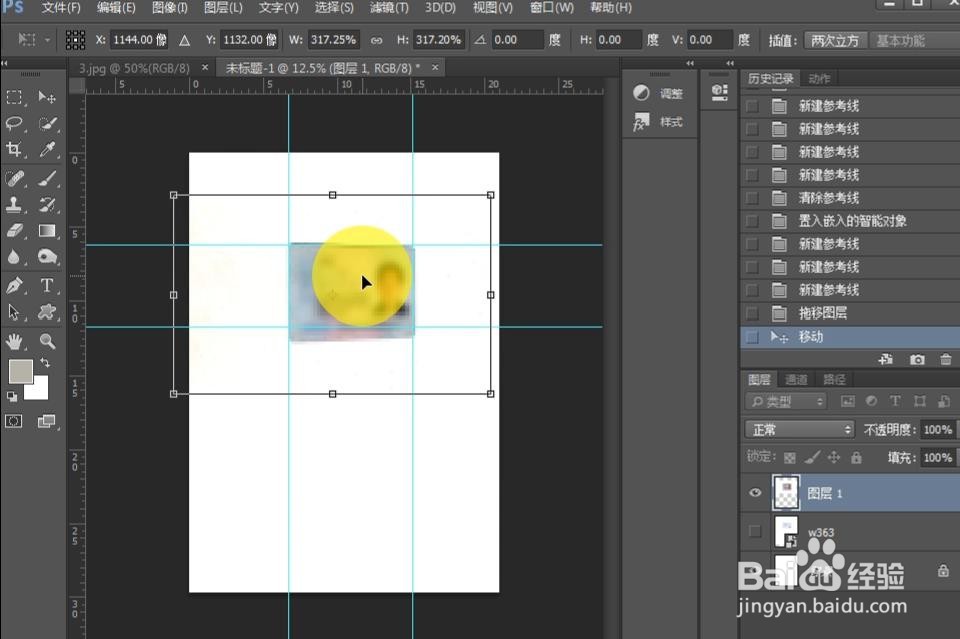Switch to the 通道 channels tab
Viewport: 960px width, 639px height.
click(x=797, y=379)
